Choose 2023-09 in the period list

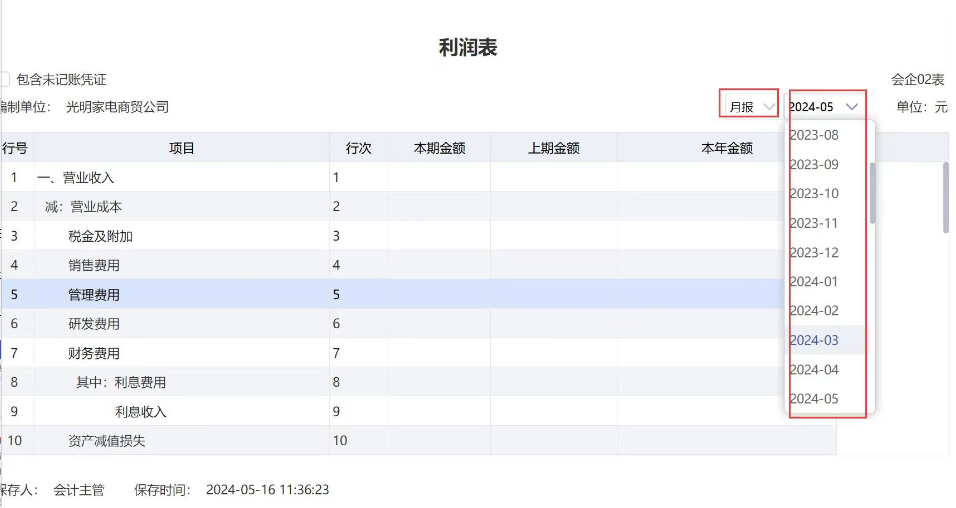[814, 164]
